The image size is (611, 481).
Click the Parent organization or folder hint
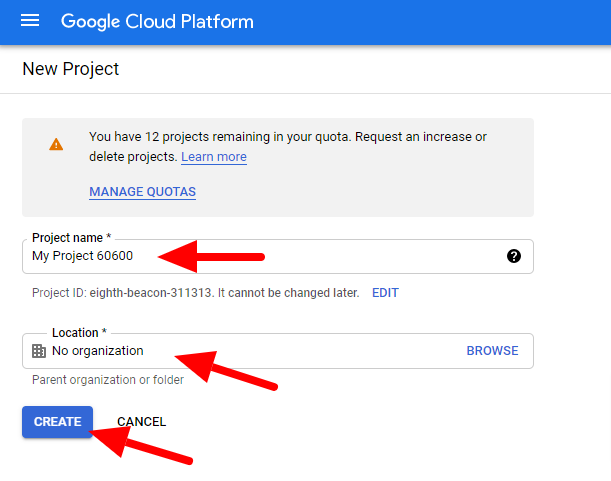click(108, 380)
